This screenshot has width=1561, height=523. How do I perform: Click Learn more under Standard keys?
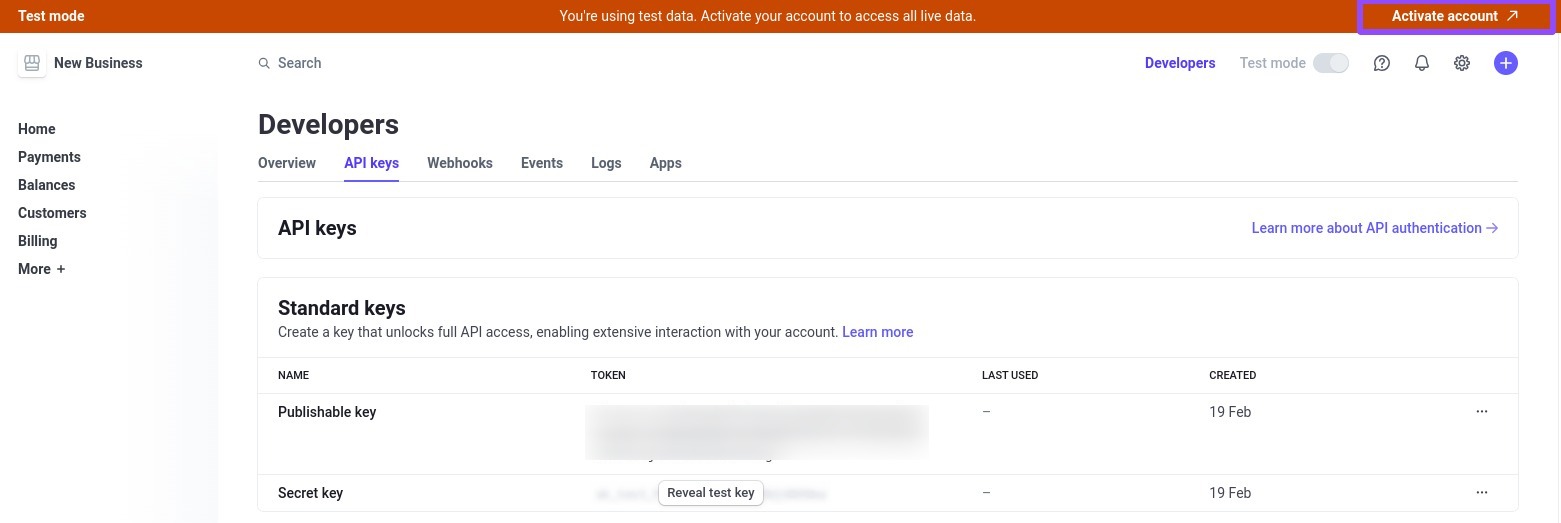(877, 332)
